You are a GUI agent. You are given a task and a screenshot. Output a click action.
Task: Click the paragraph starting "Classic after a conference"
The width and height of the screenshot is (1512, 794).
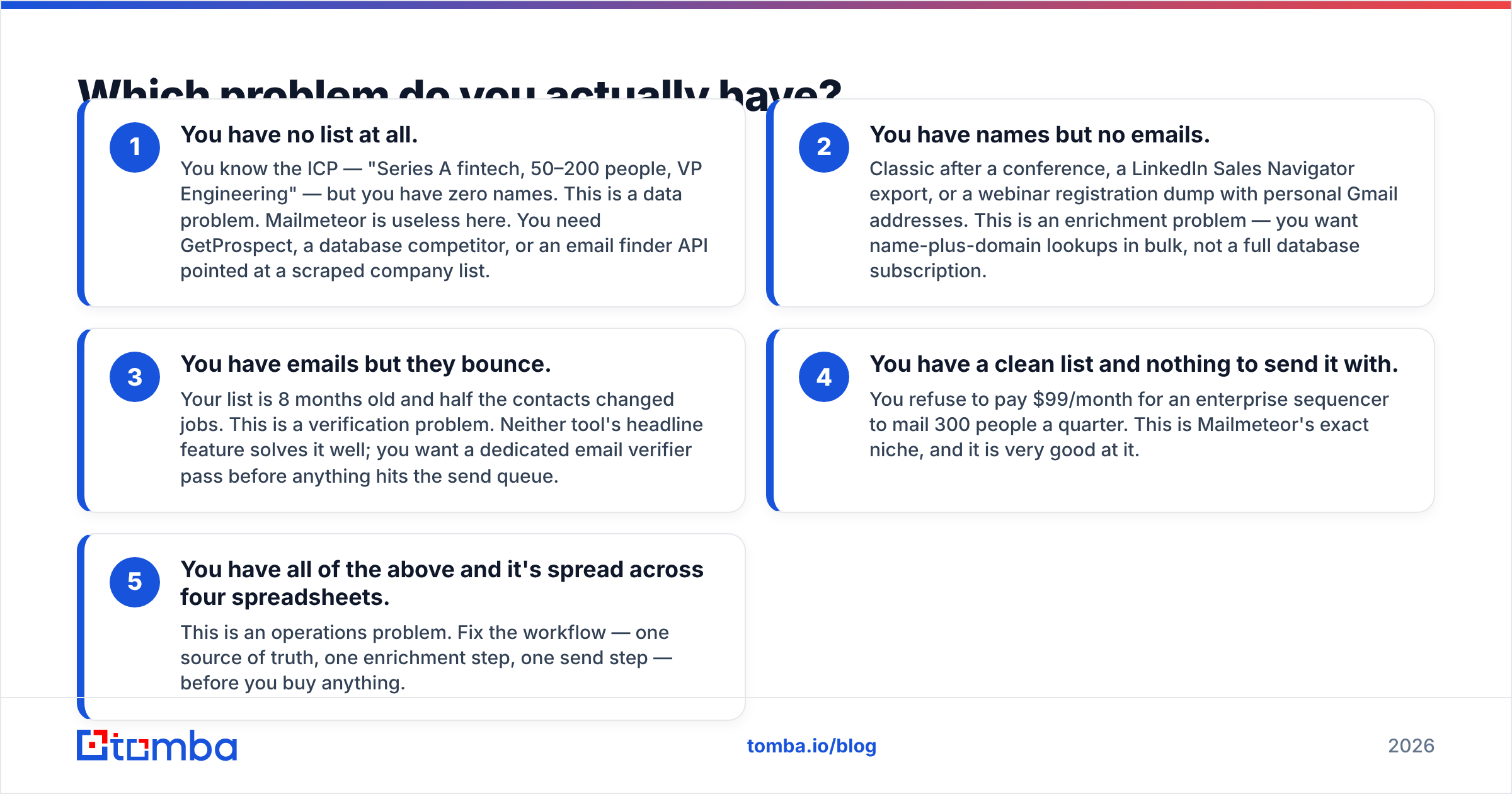pos(1134,219)
